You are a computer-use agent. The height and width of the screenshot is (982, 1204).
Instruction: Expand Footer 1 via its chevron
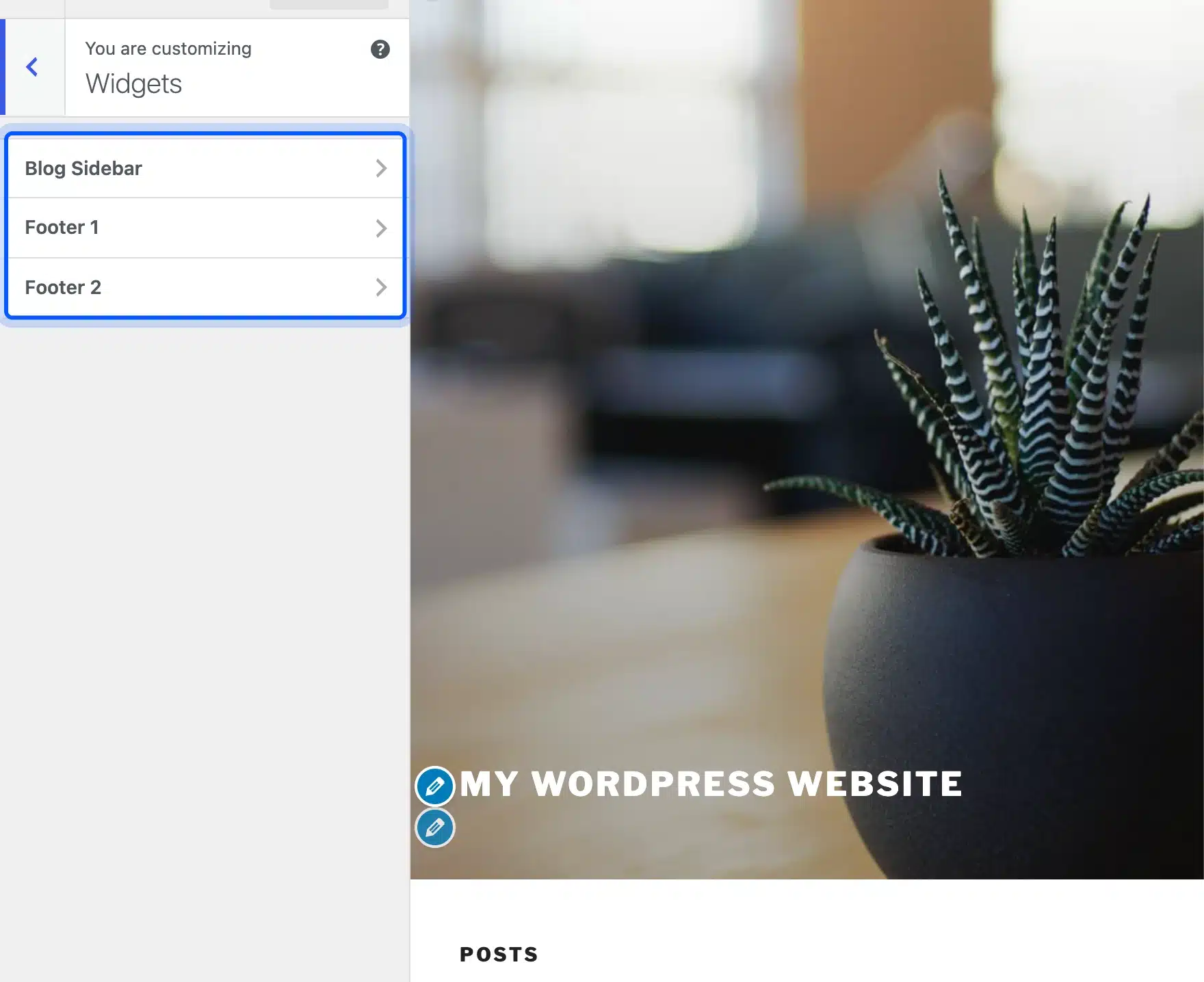[x=382, y=228]
